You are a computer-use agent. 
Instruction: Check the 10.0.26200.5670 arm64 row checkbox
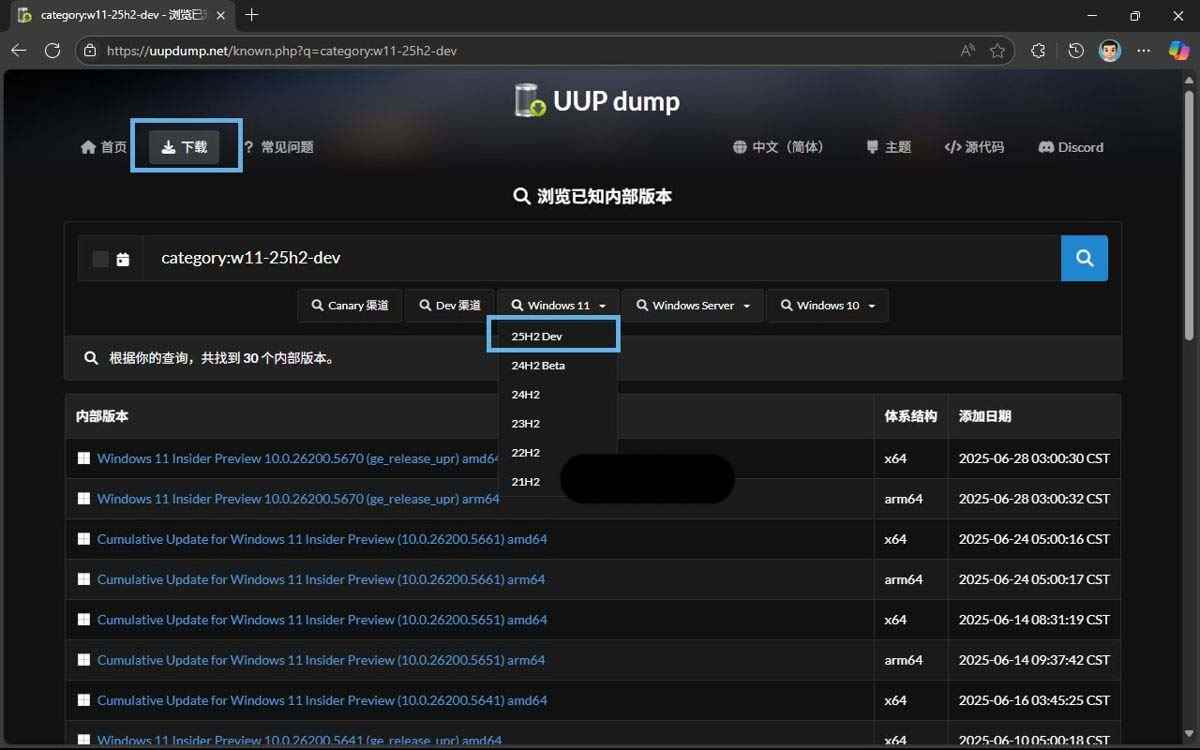pyautogui.click(x=84, y=498)
